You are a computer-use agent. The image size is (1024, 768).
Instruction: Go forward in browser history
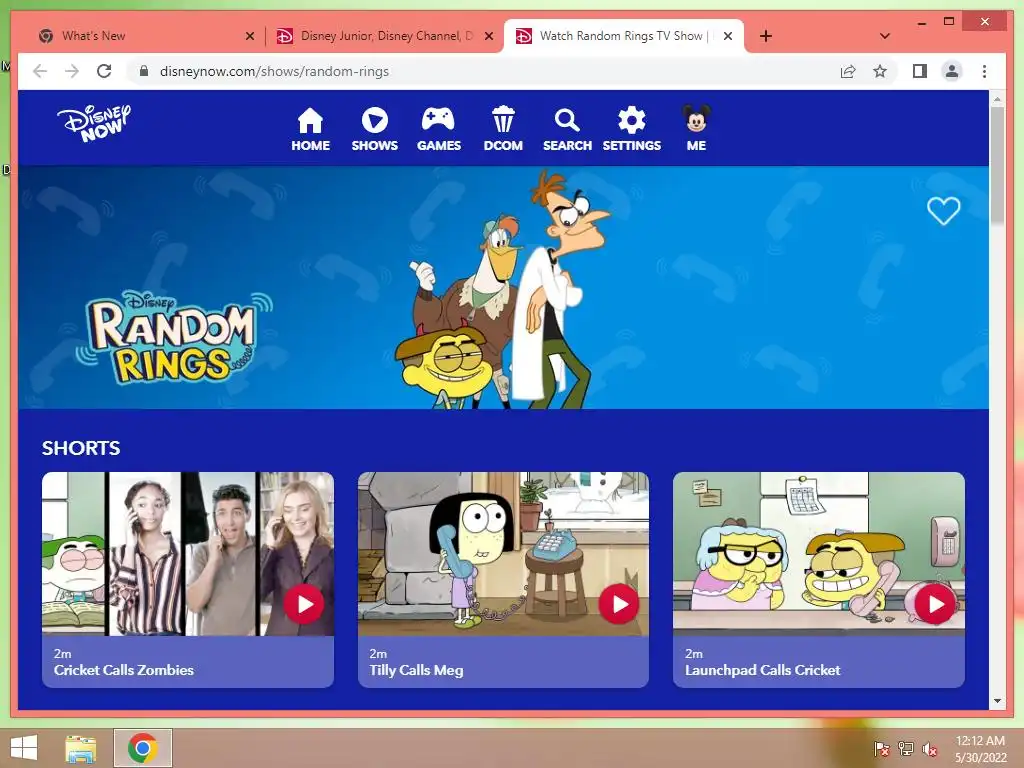click(x=72, y=71)
